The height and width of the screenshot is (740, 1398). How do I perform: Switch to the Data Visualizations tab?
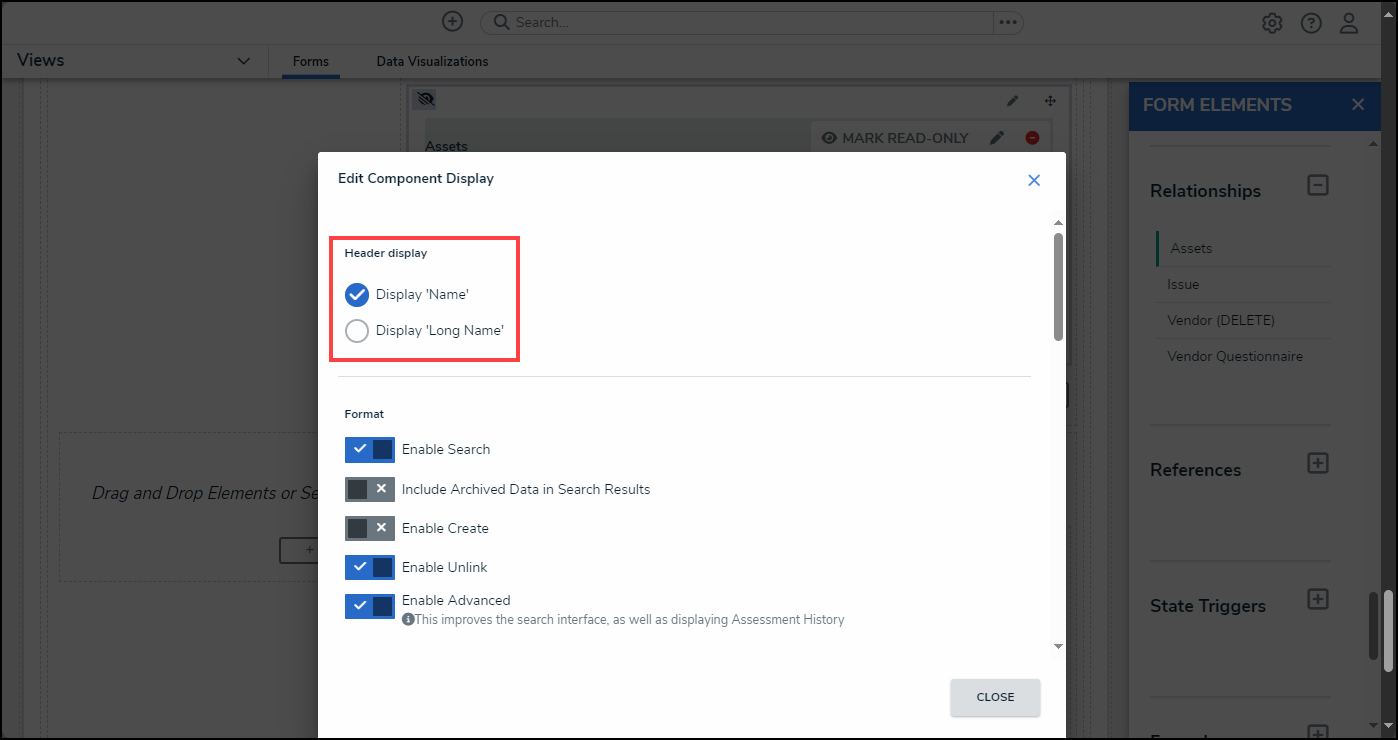[432, 61]
